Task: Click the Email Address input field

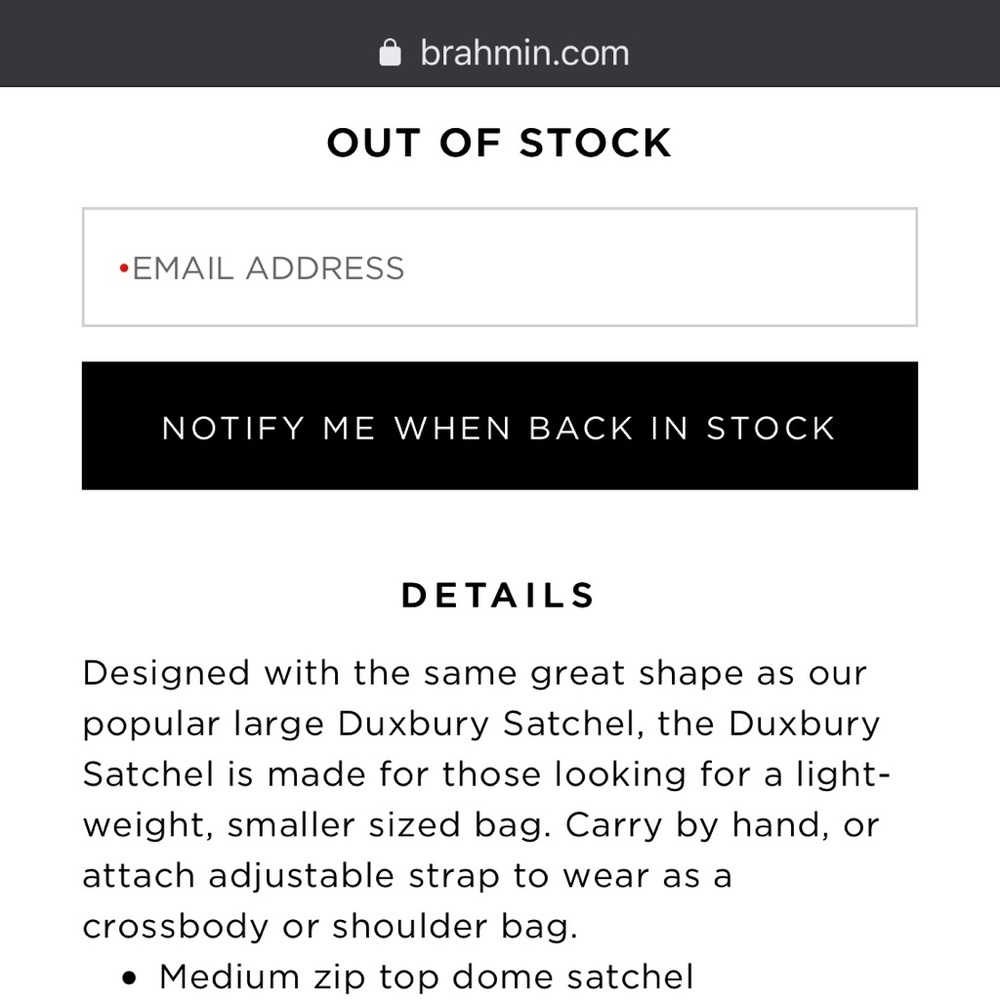Action: tap(500, 267)
